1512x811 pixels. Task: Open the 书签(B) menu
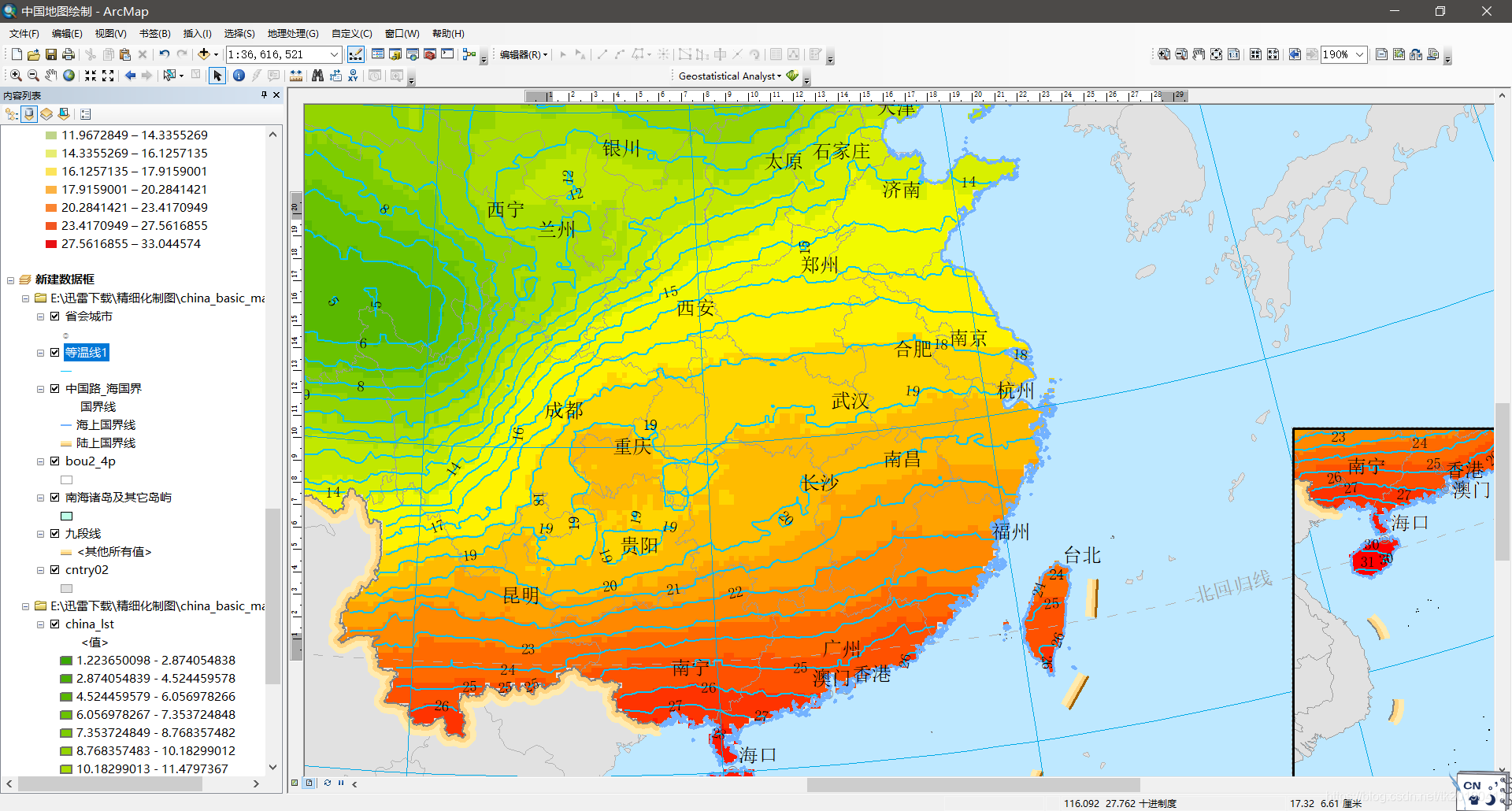pos(155,33)
